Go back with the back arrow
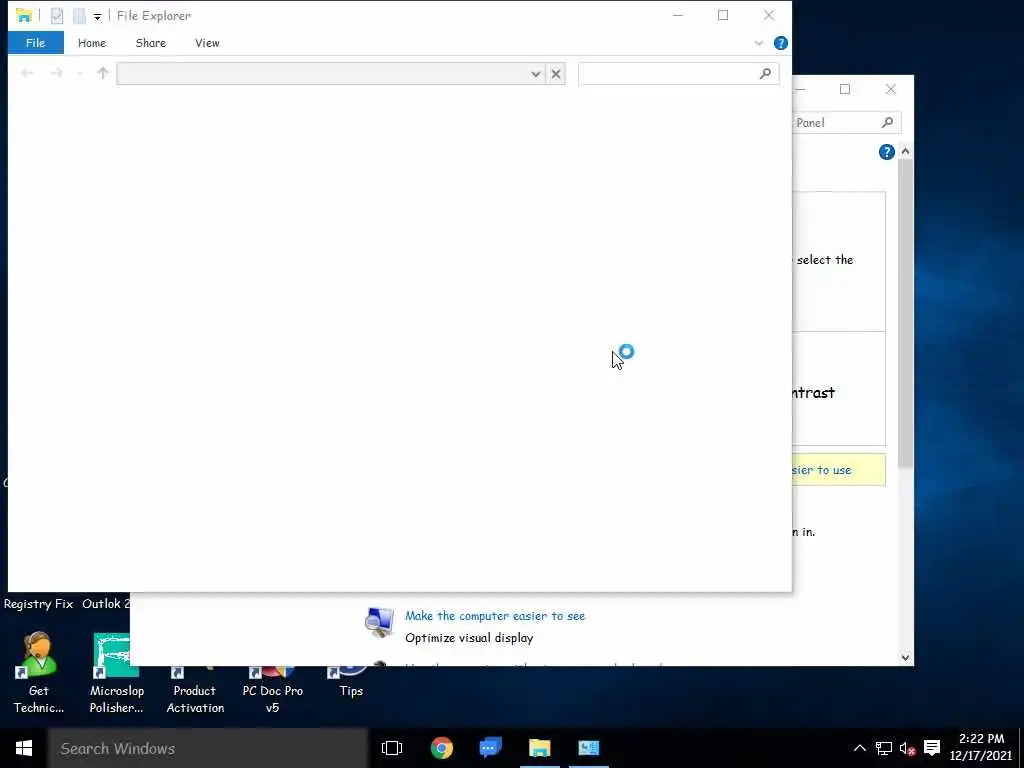The image size is (1024, 768). (27, 73)
